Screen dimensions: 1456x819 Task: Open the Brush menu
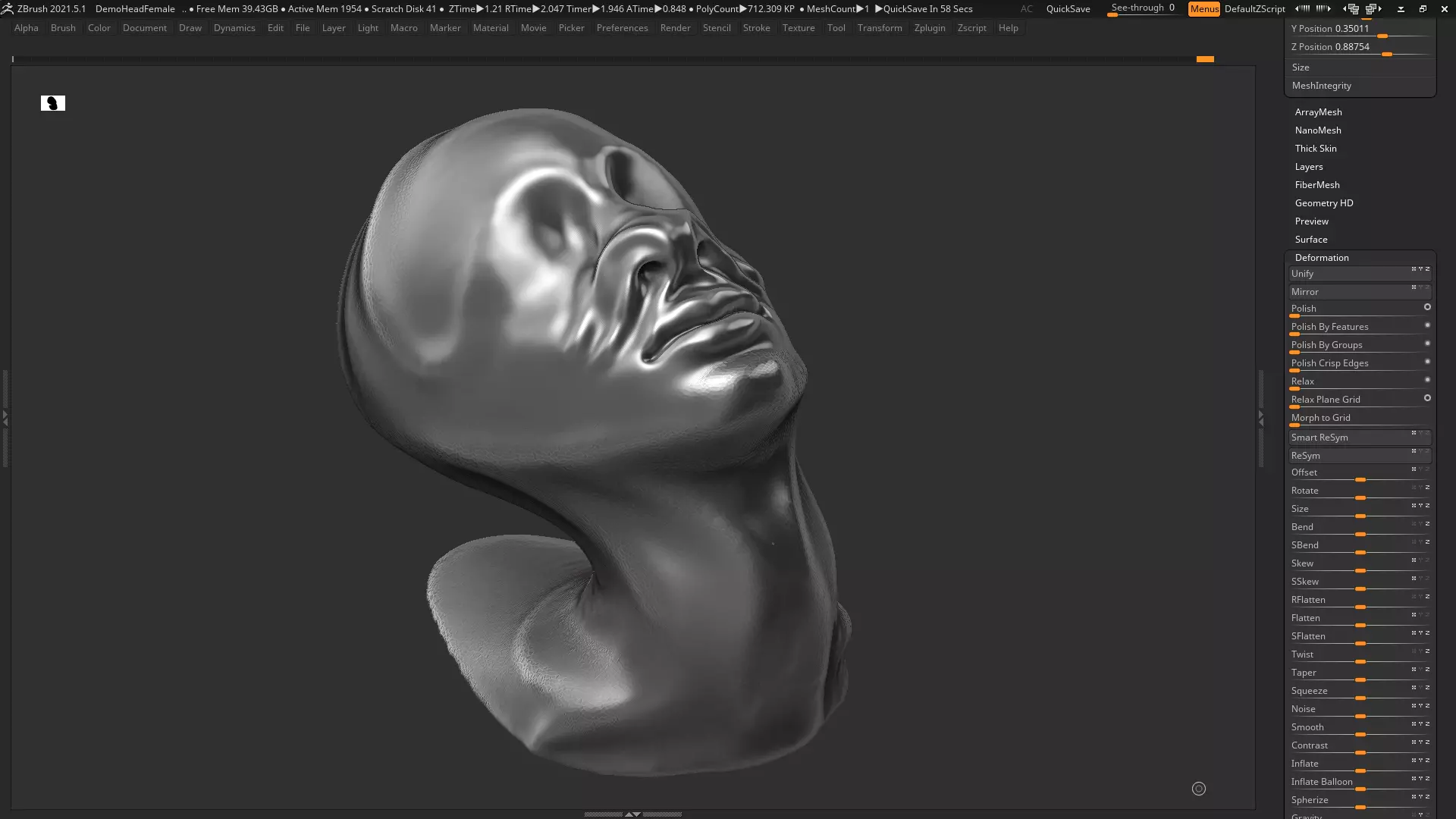coord(63,28)
